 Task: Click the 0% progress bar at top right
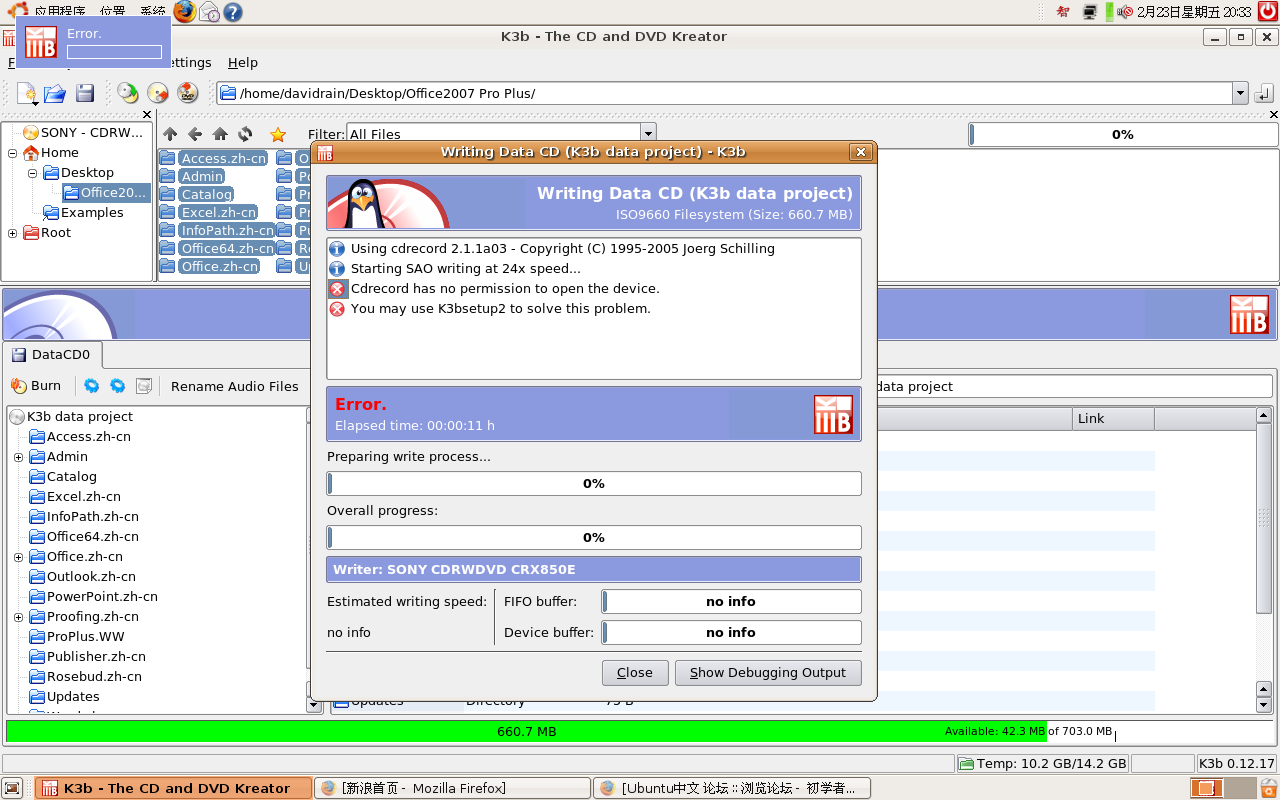(1122, 134)
